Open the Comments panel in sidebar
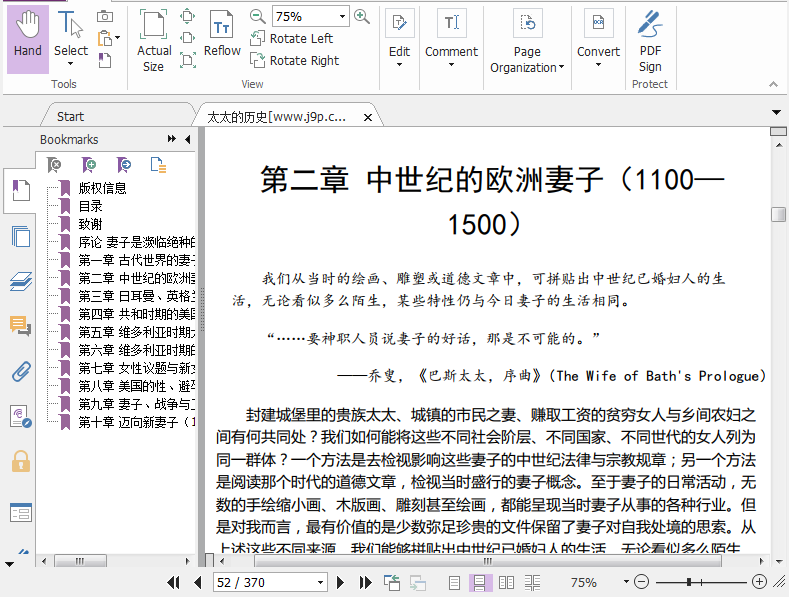Viewport: 789px width, 597px height. click(x=20, y=326)
